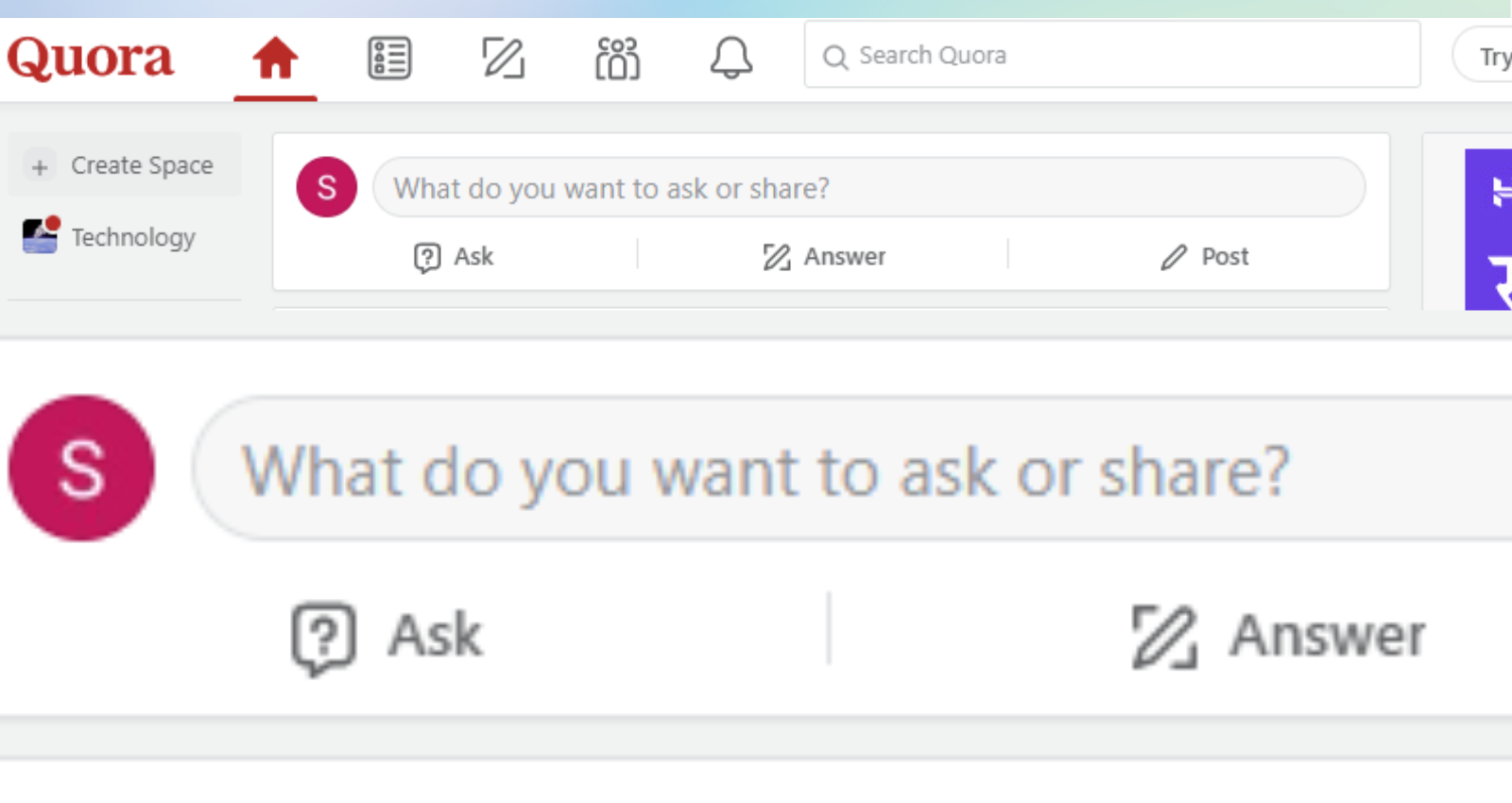Screen dimensions: 1512x803
Task: Click the ask or share input field
Action: (869, 187)
